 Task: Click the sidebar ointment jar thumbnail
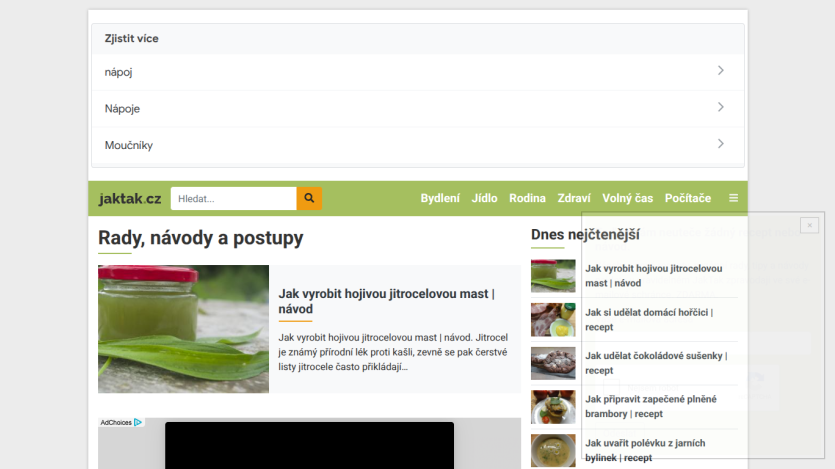553,276
